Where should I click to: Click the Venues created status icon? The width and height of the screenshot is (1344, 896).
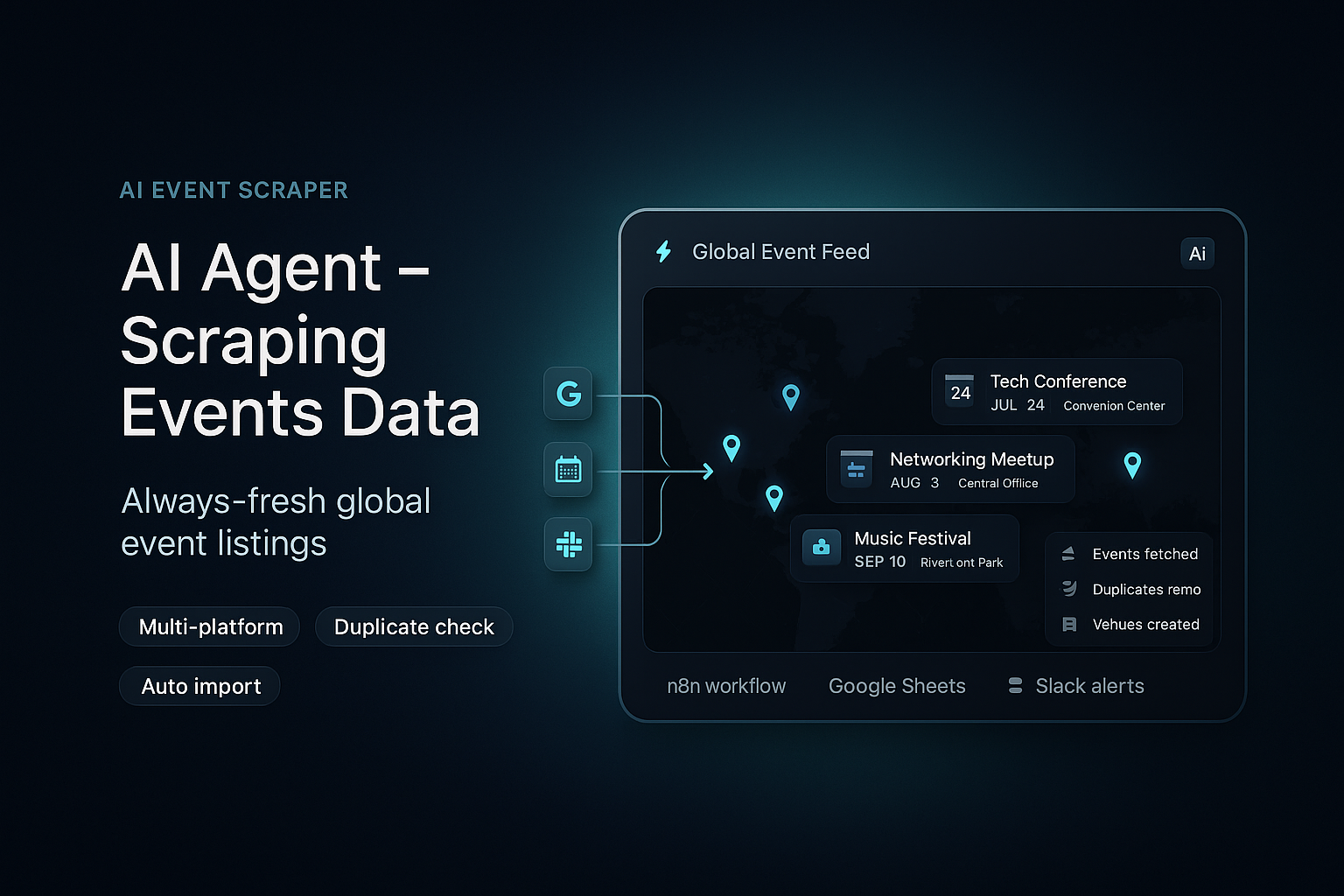tap(1068, 624)
